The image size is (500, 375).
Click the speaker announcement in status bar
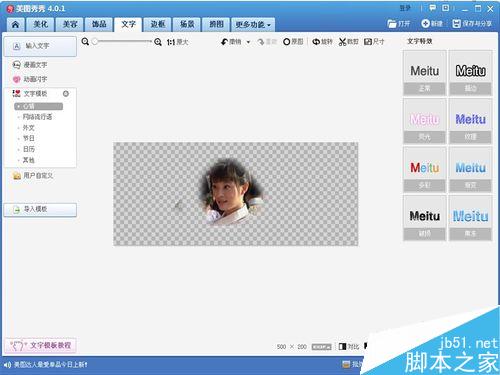click(x=46, y=365)
